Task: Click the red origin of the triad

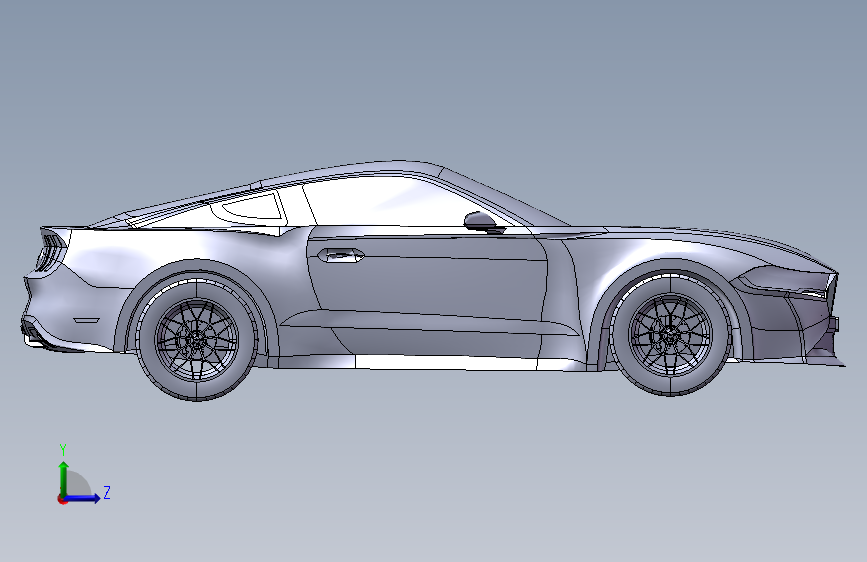Action: coord(62,499)
